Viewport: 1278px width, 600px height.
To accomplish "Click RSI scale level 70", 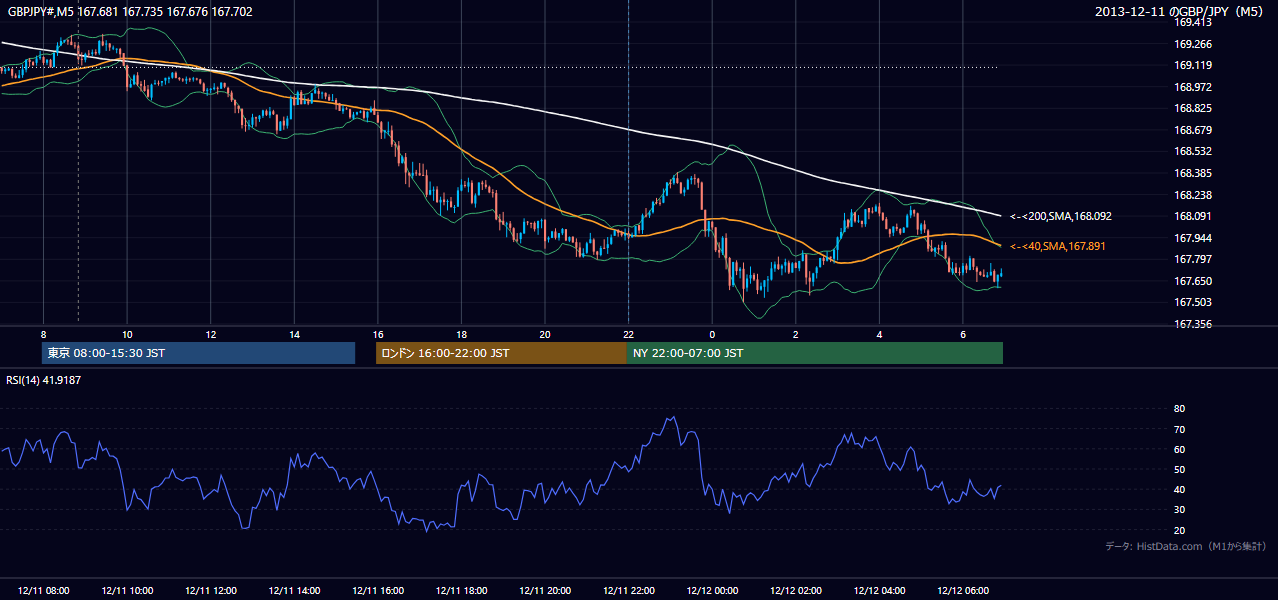I will click(x=1179, y=429).
